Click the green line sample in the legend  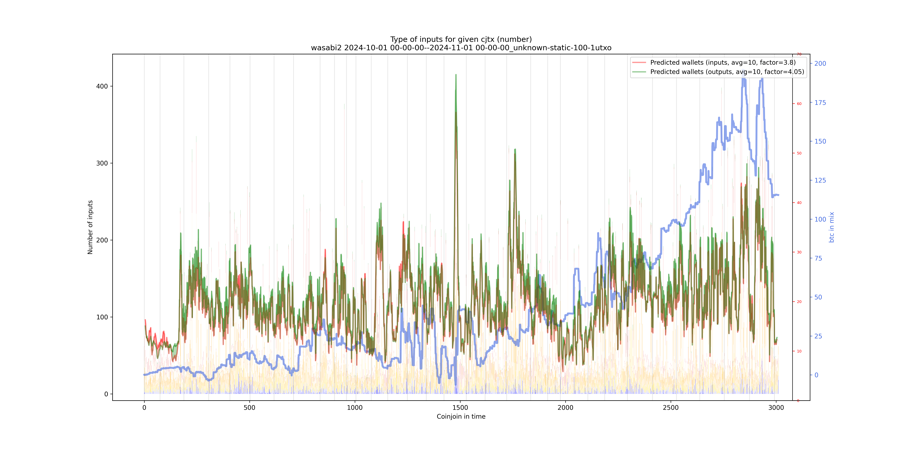click(639, 71)
